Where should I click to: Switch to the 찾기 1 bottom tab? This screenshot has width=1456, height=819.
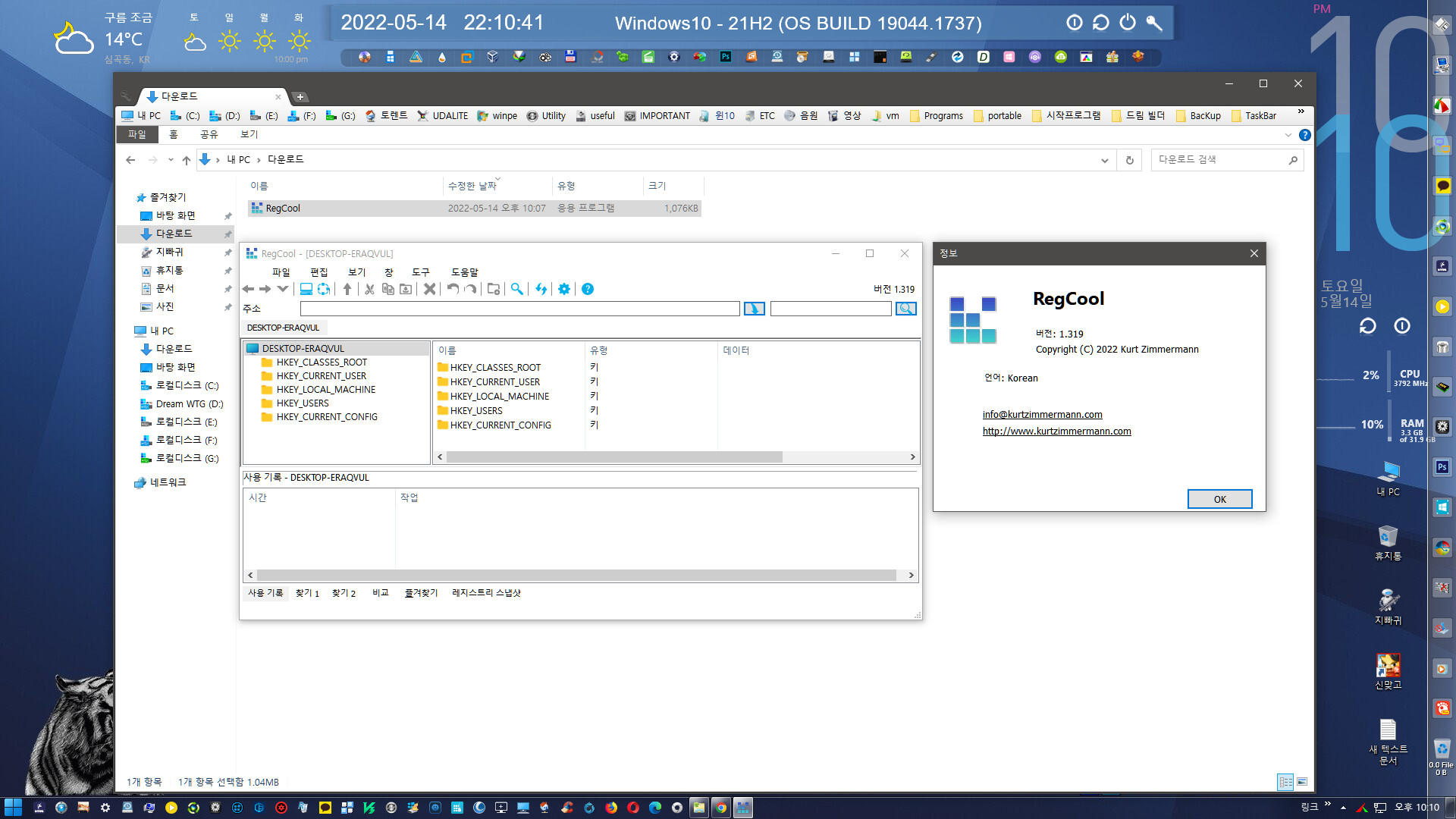(x=307, y=593)
